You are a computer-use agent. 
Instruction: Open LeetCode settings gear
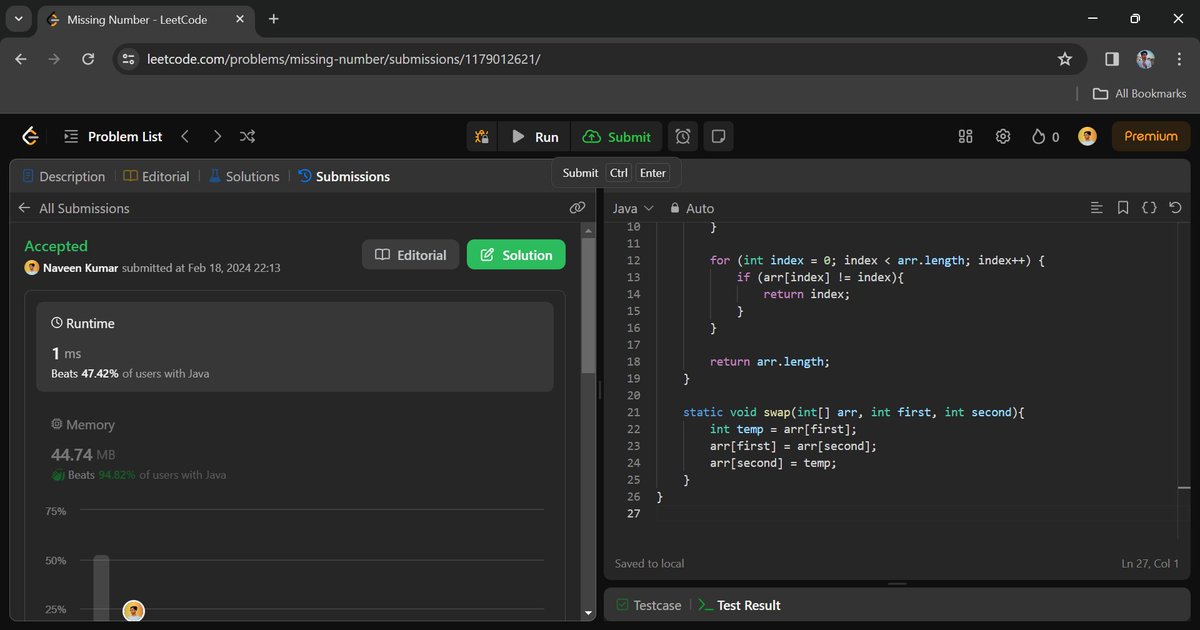[1003, 137]
